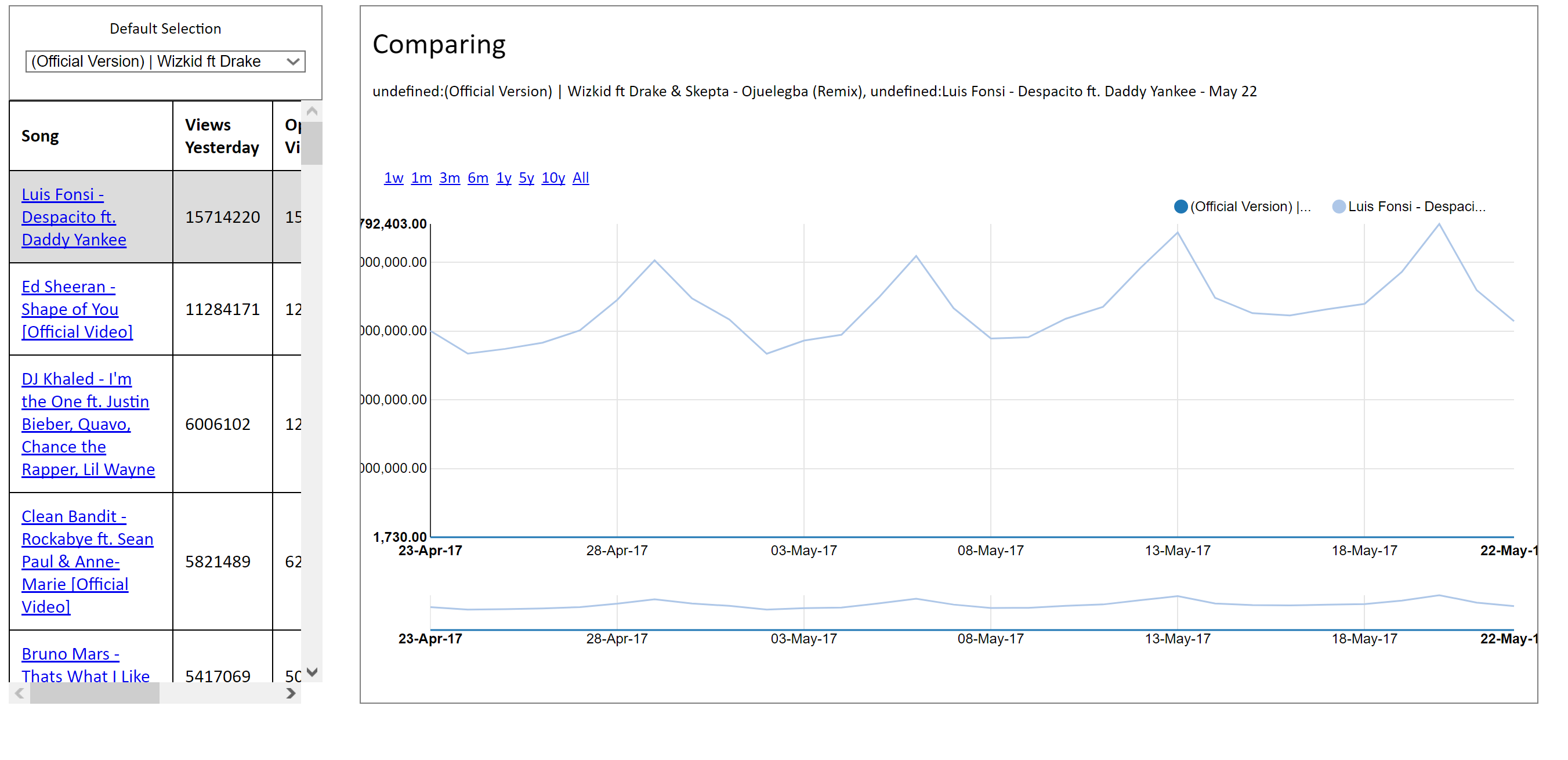This screenshot has height=760, width=1568.
Task: Click table vertical scrollbar up arrow
Action: coord(312,111)
